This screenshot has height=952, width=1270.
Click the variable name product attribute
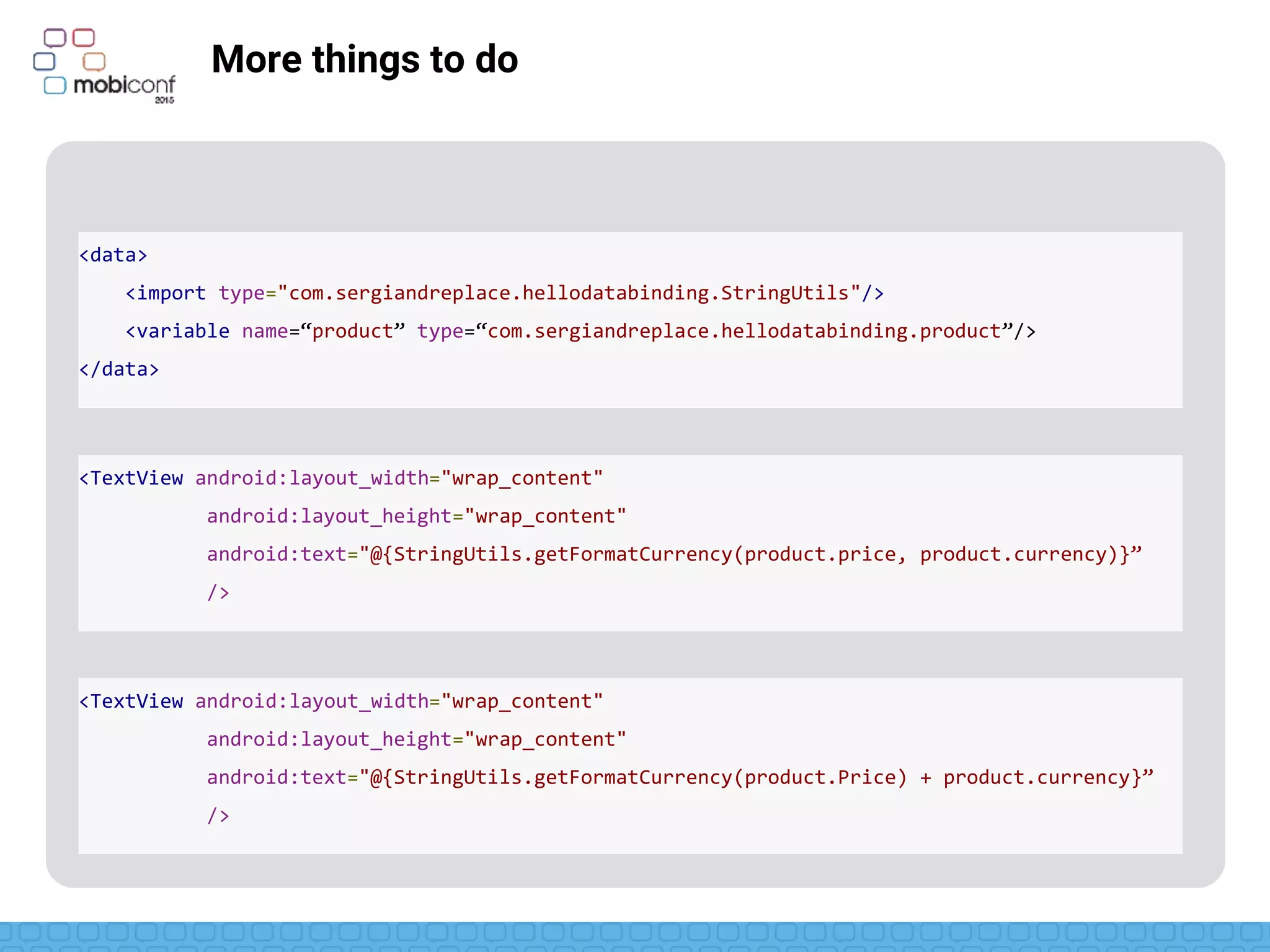tap(323, 332)
